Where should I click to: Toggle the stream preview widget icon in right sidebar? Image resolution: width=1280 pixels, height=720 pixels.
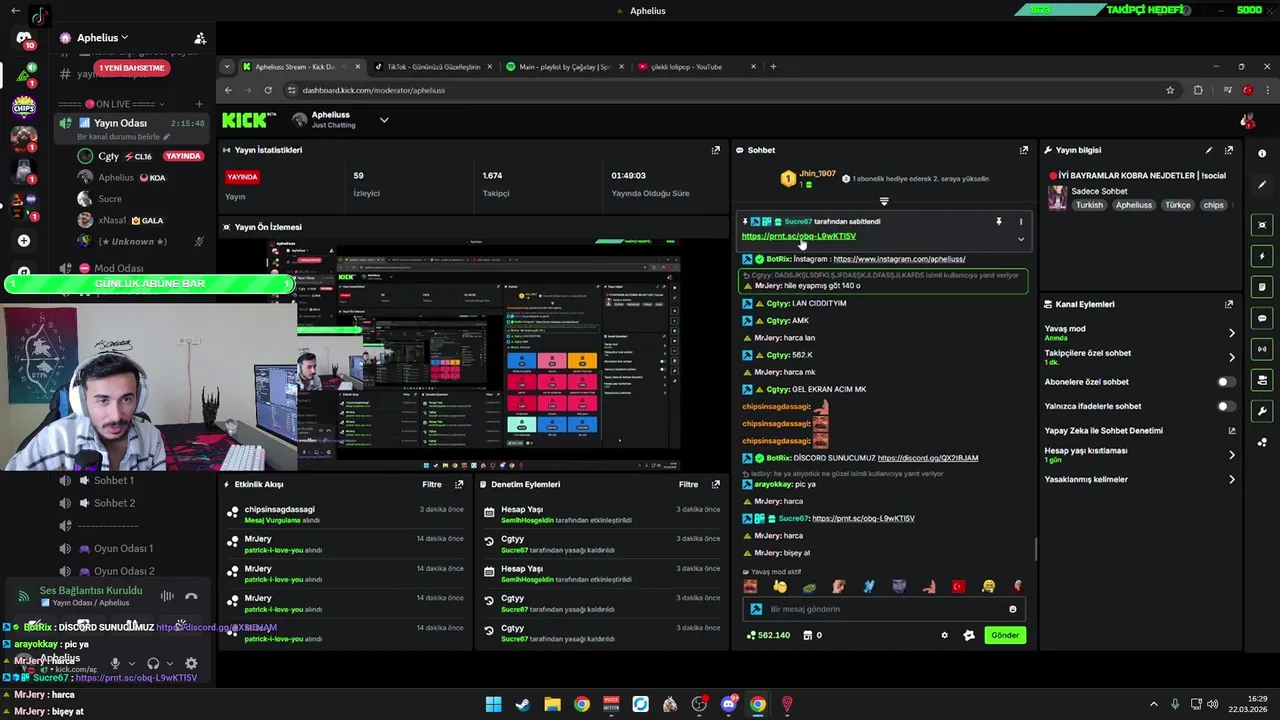click(1262, 225)
